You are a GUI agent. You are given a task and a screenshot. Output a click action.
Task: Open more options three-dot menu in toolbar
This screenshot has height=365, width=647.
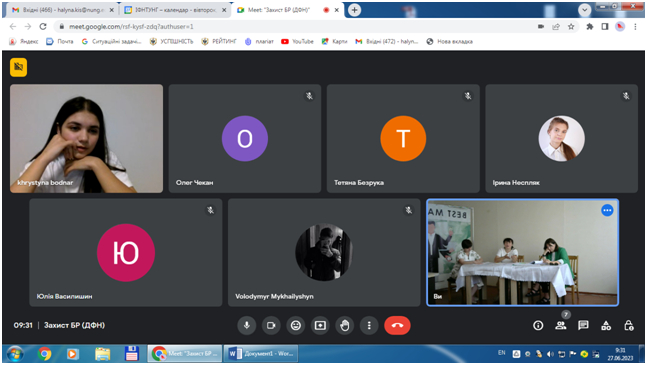[369, 325]
